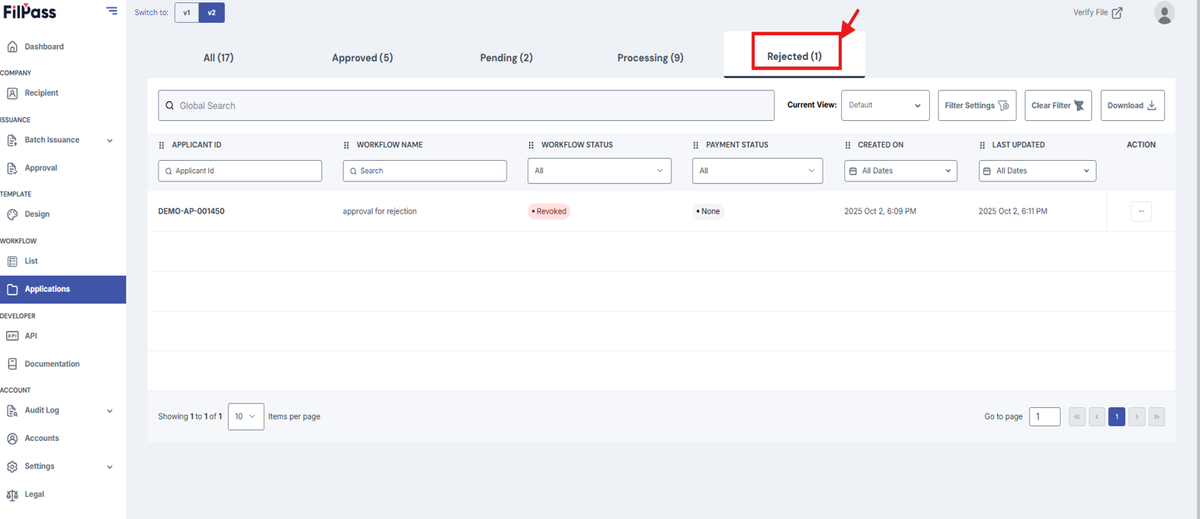Open Filter Settings
This screenshot has width=1200, height=519.
977,105
